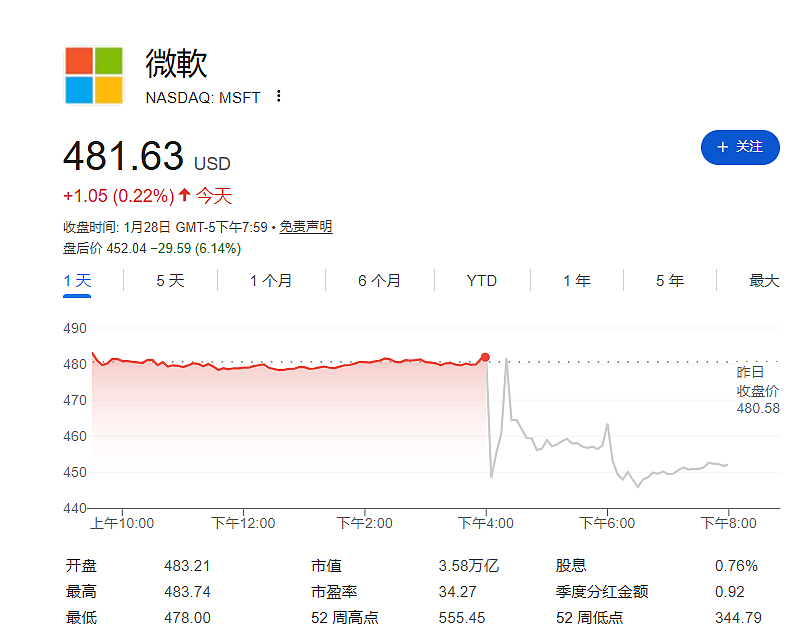Click the 481.63 price value
The image size is (794, 640).
click(x=123, y=156)
